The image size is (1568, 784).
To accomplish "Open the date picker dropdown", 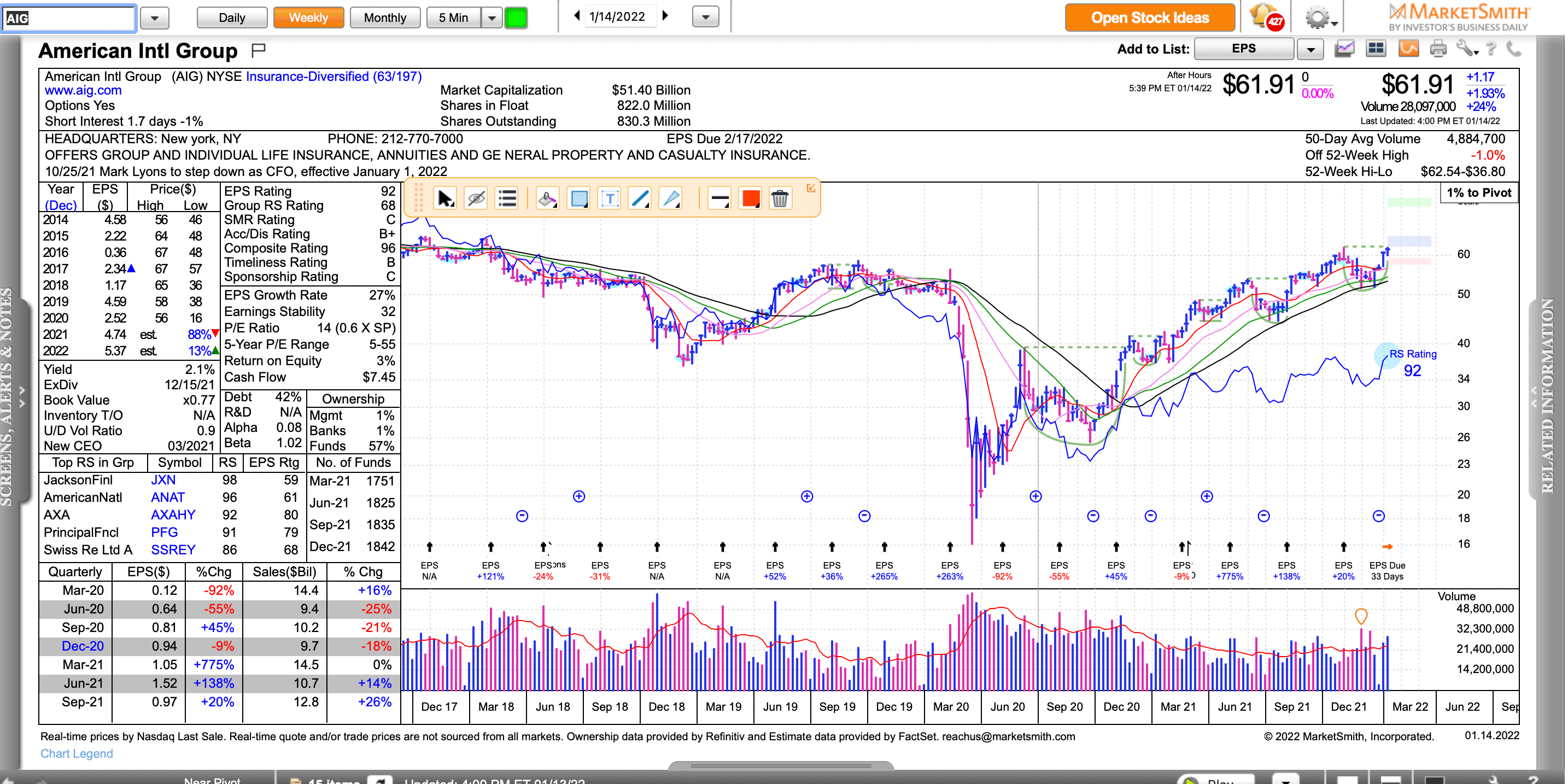I will tap(705, 17).
